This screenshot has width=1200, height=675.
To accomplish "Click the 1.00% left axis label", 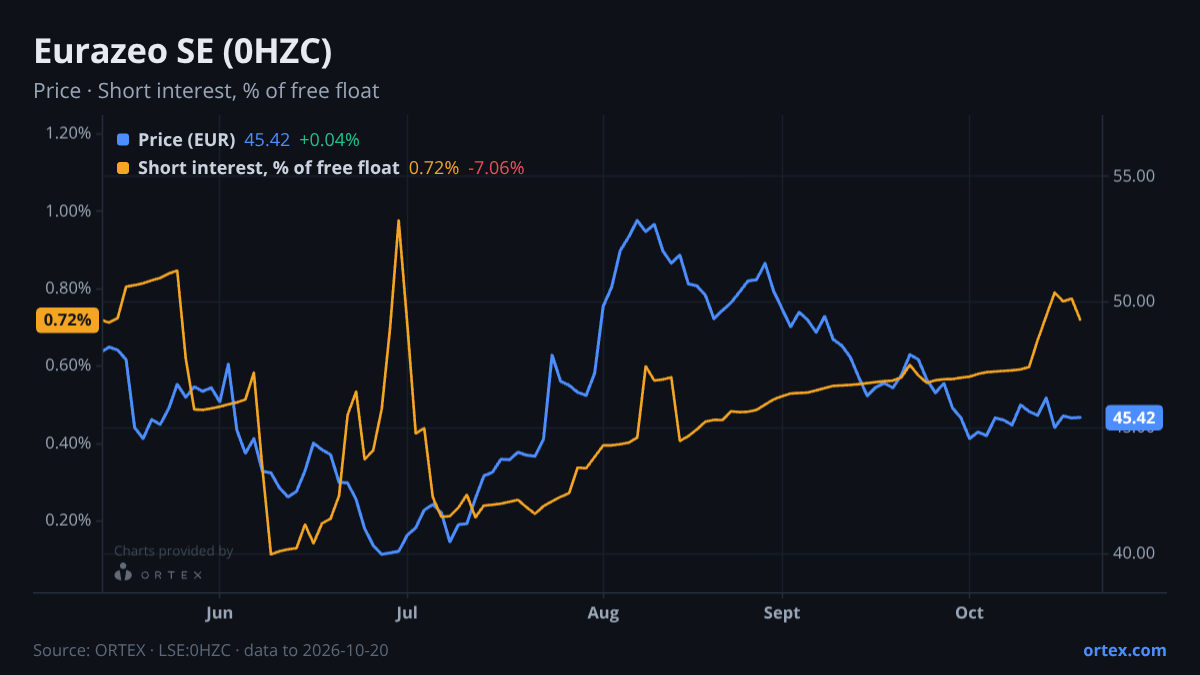I will pos(68,211).
